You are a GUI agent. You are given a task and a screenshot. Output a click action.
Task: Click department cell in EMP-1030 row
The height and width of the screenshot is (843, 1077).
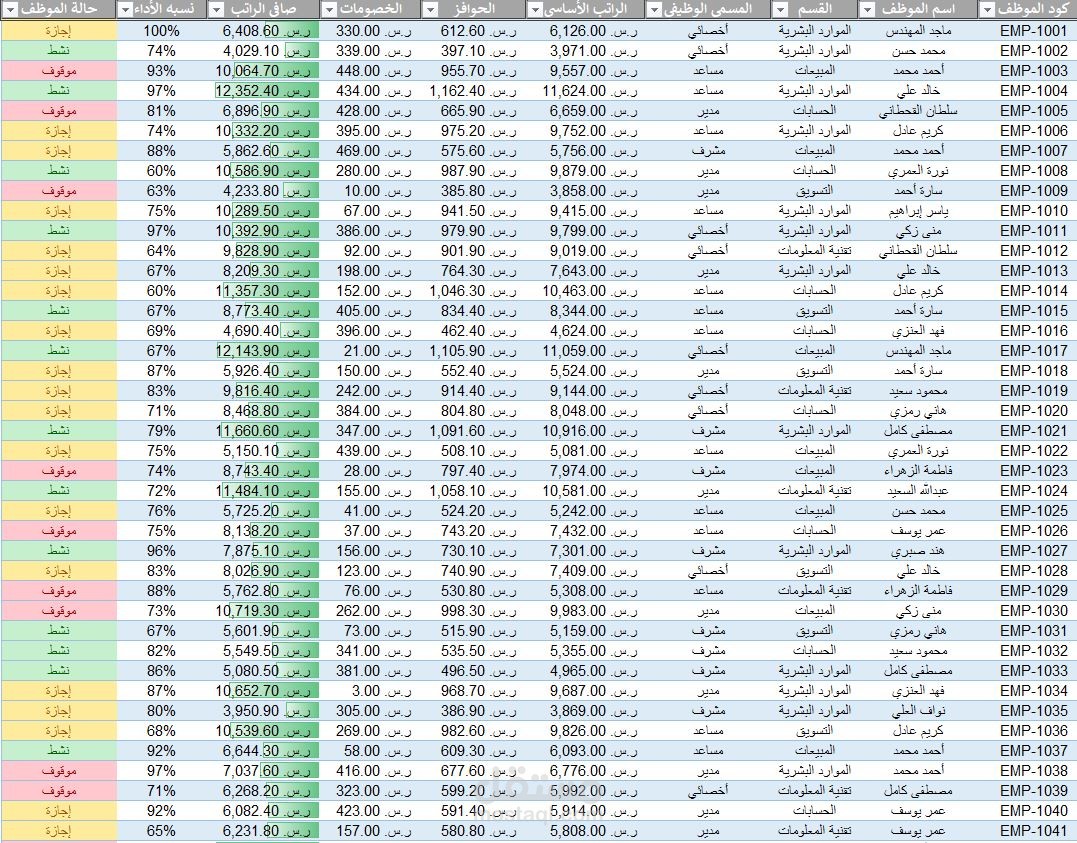(x=815, y=611)
